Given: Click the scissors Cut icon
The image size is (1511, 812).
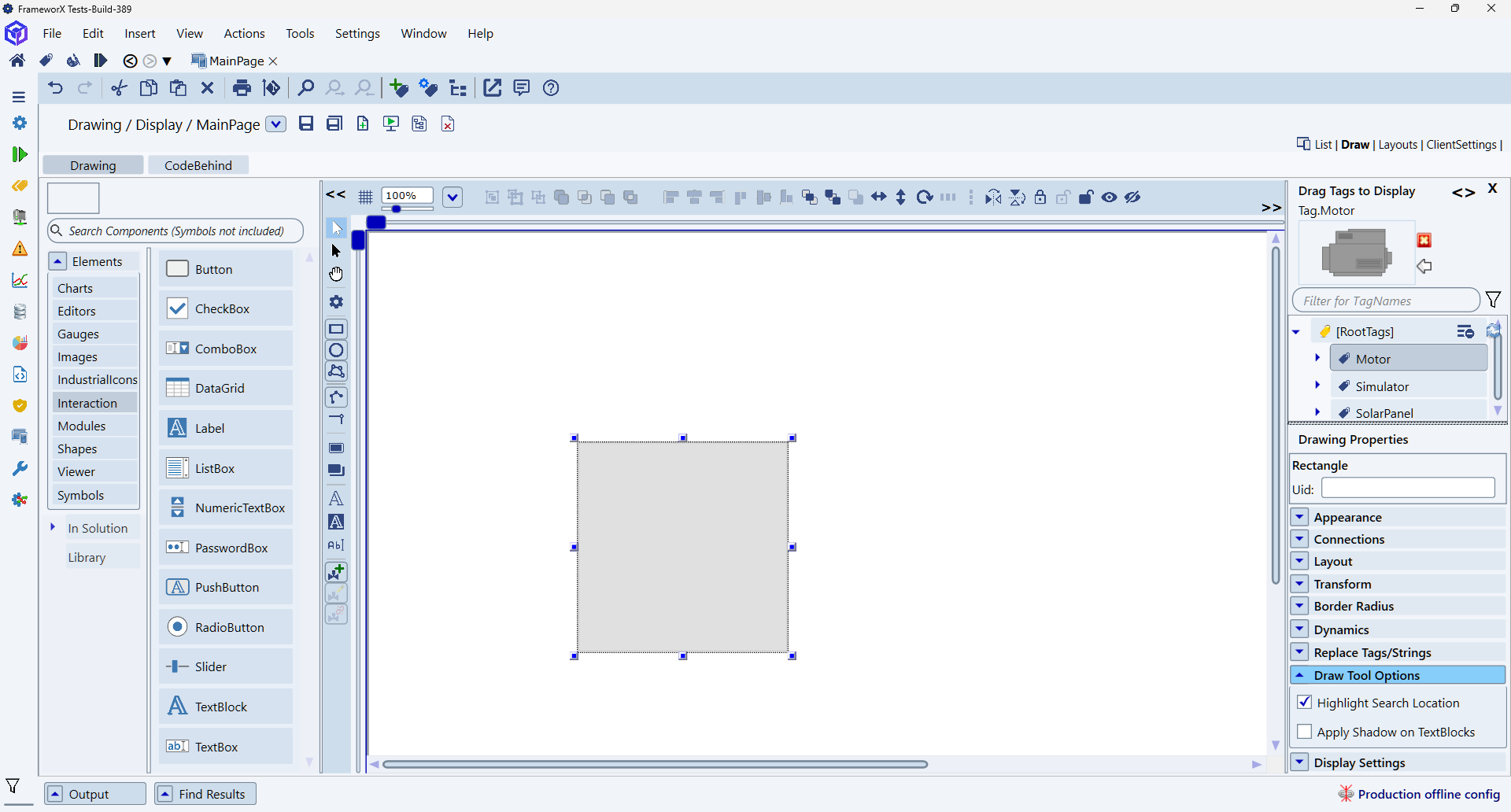Looking at the screenshot, I should click(x=119, y=88).
